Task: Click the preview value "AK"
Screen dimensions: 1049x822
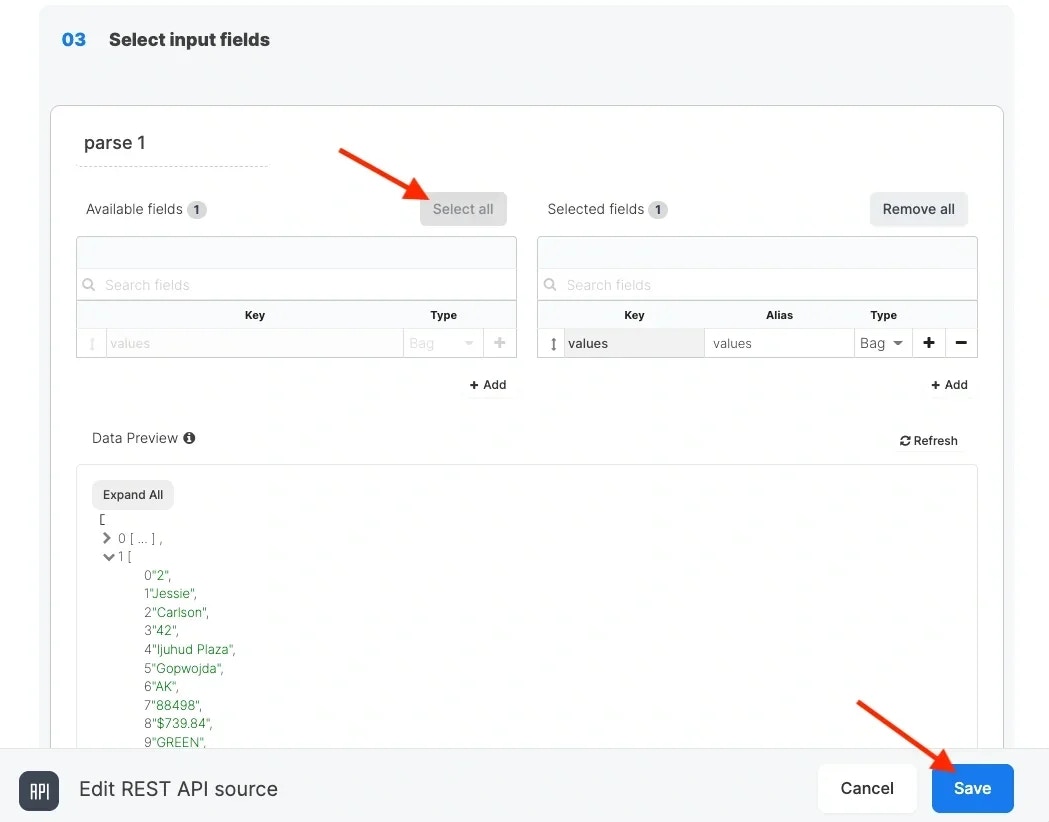Action: click(165, 686)
